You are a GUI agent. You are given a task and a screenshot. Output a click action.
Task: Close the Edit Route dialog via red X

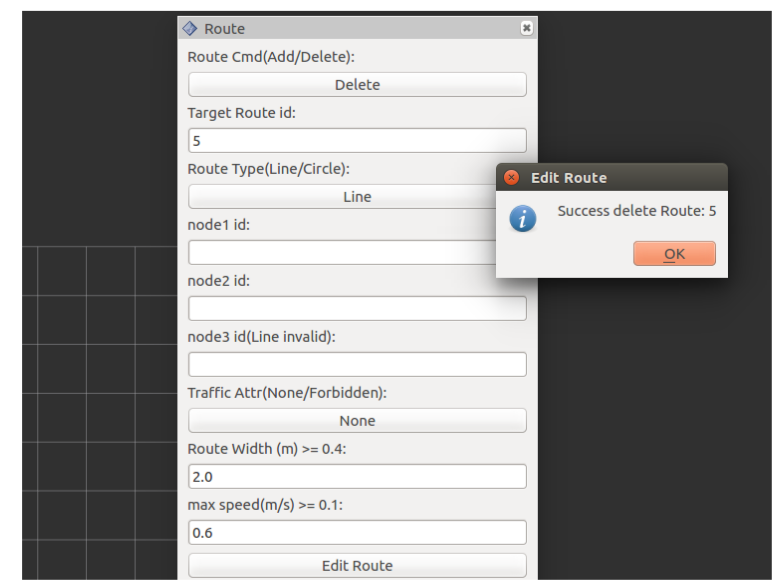point(512,178)
